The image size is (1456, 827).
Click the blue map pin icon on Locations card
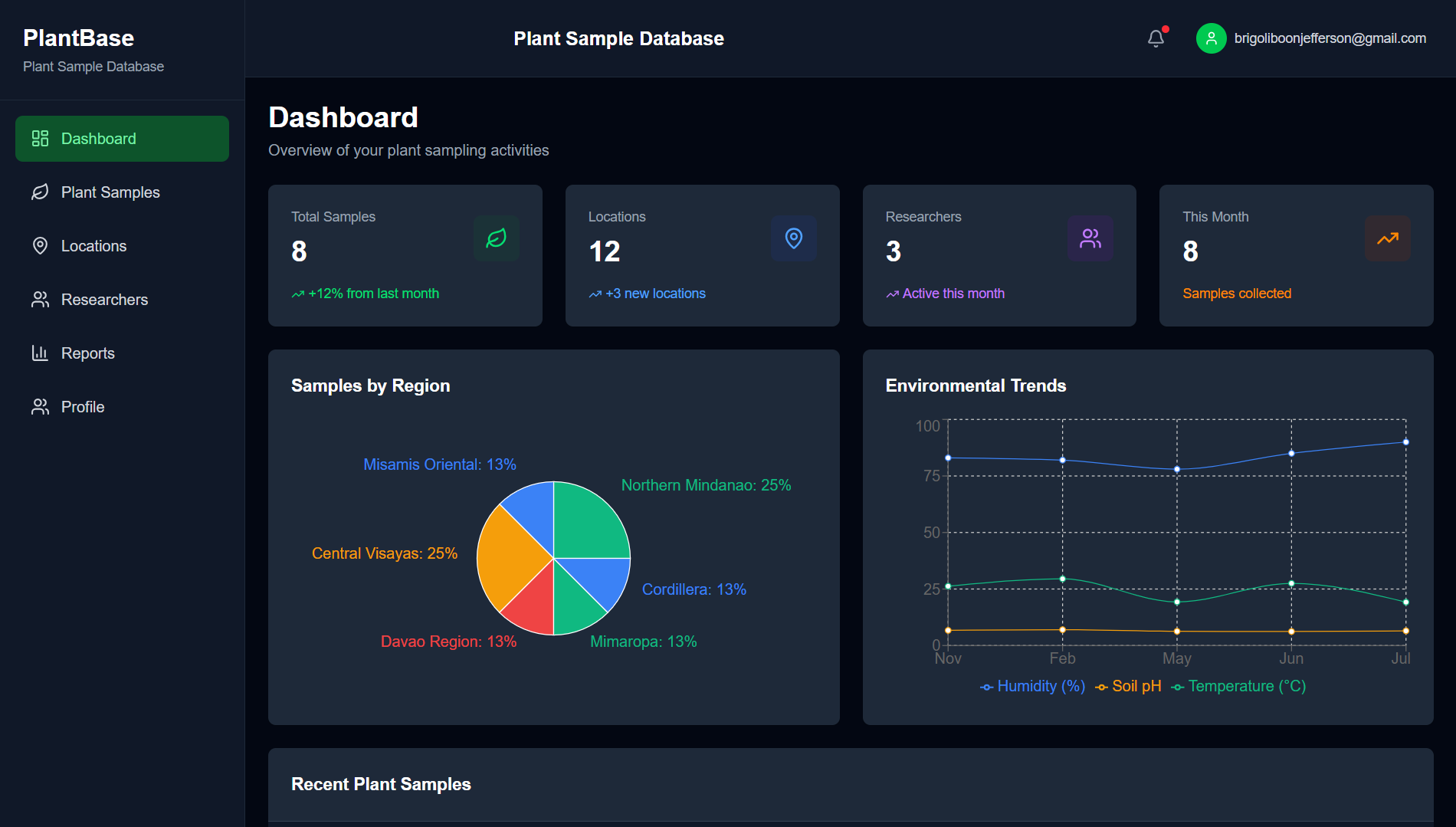(794, 238)
